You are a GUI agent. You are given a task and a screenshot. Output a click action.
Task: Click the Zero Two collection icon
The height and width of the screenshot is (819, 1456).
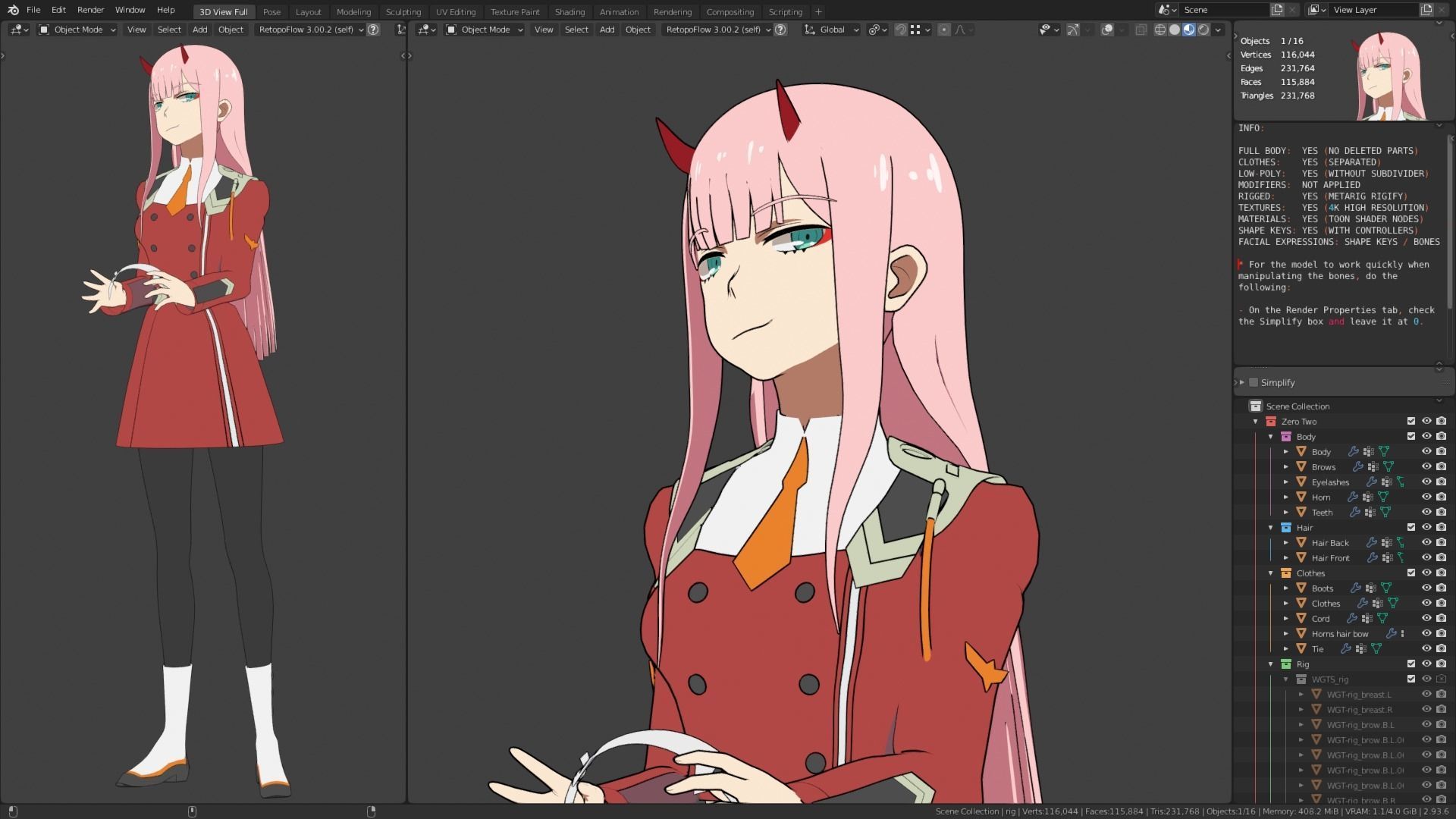coord(1271,421)
